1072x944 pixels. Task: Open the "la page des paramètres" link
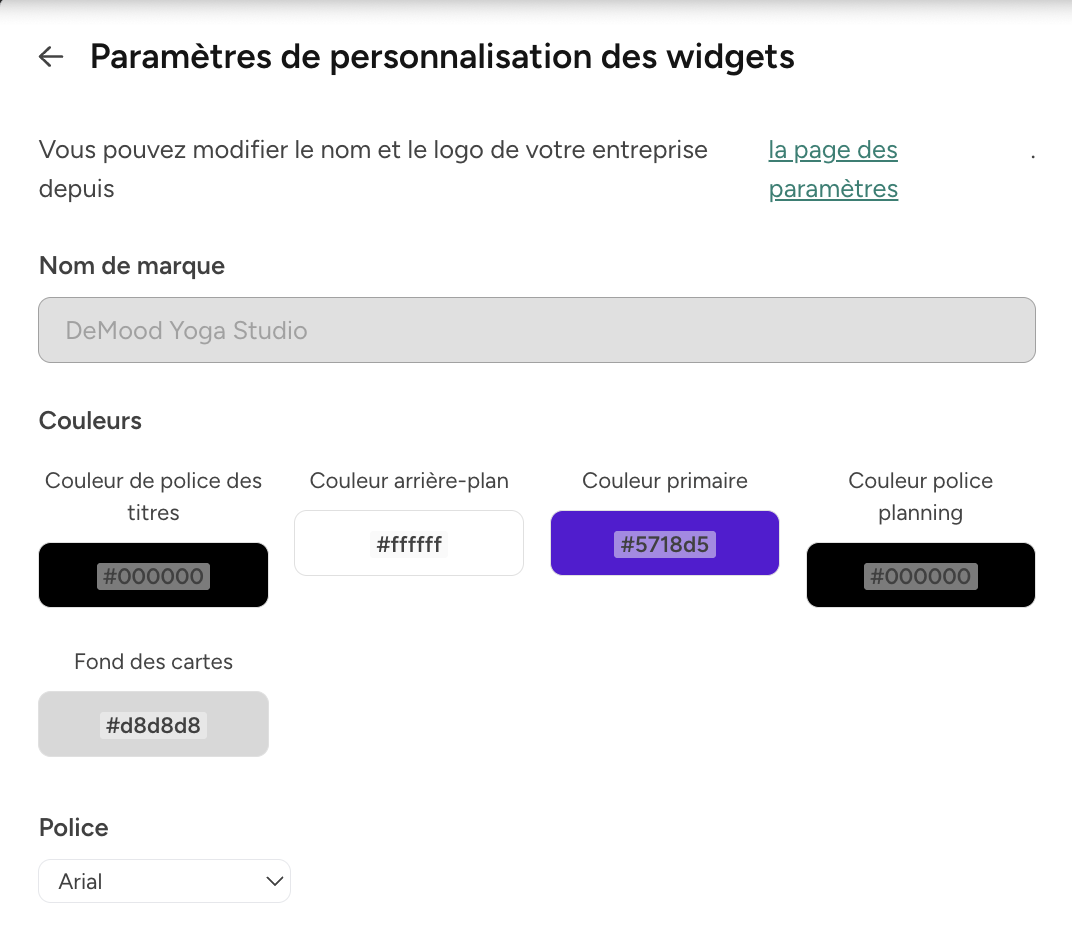(x=832, y=169)
